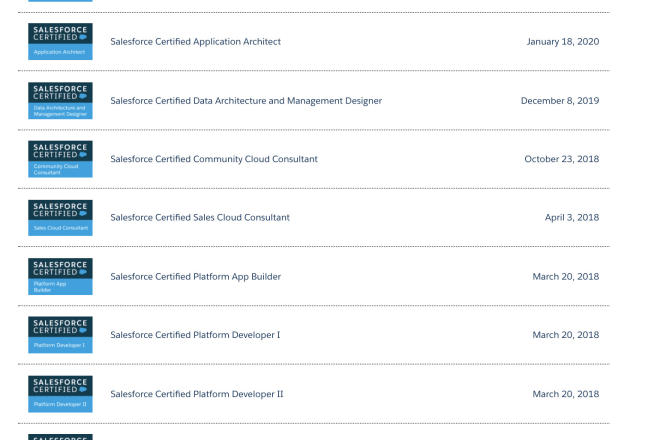Click Salesforce Certified Platform Developer II title
Image resolution: width=660 pixels, height=440 pixels.
click(197, 394)
